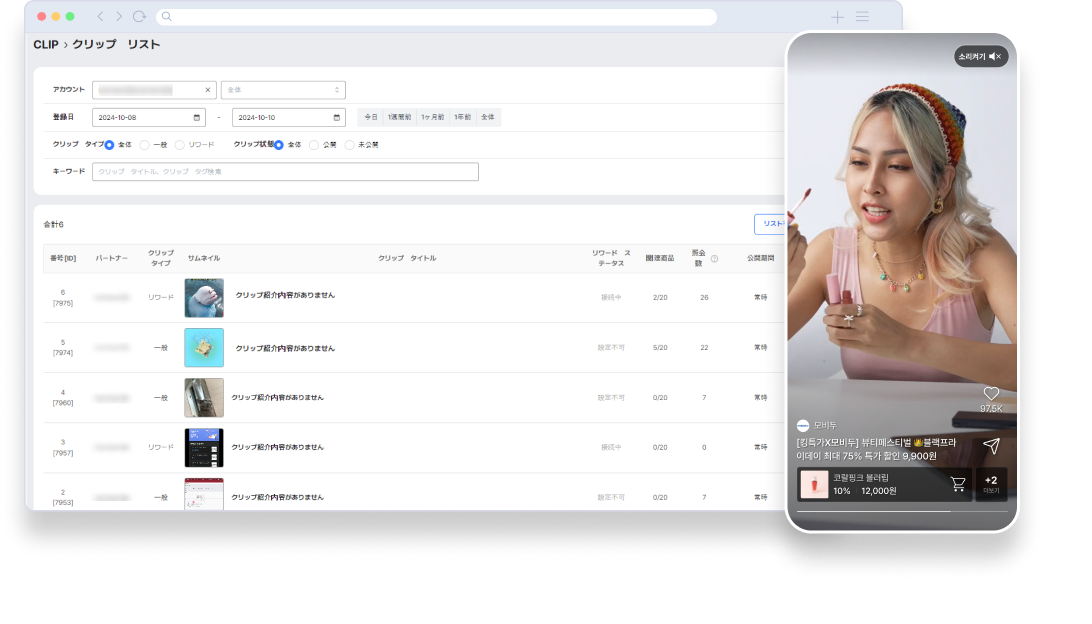Viewport: 1092px width, 624px height.
Task: Click the start date field 2024-10-08
Action: pyautogui.click(x=148, y=118)
